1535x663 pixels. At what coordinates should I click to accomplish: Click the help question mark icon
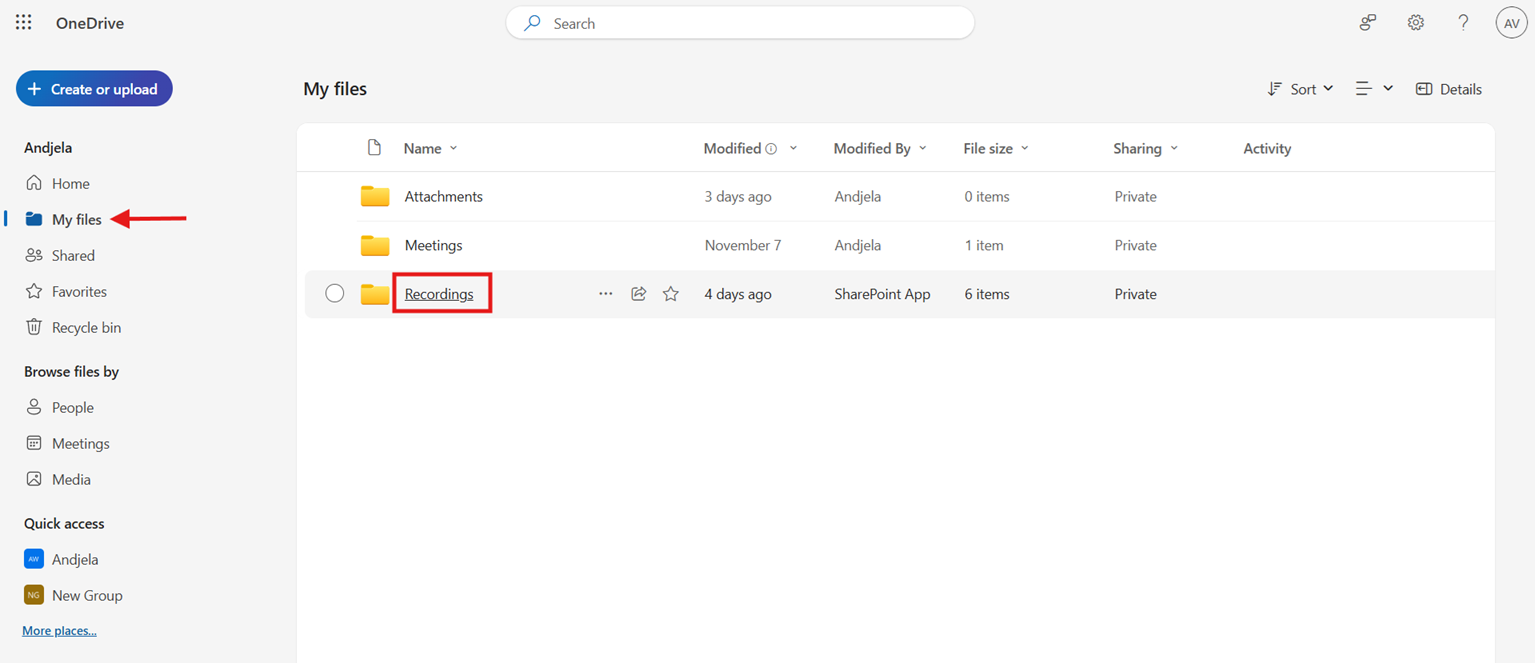[1463, 22]
